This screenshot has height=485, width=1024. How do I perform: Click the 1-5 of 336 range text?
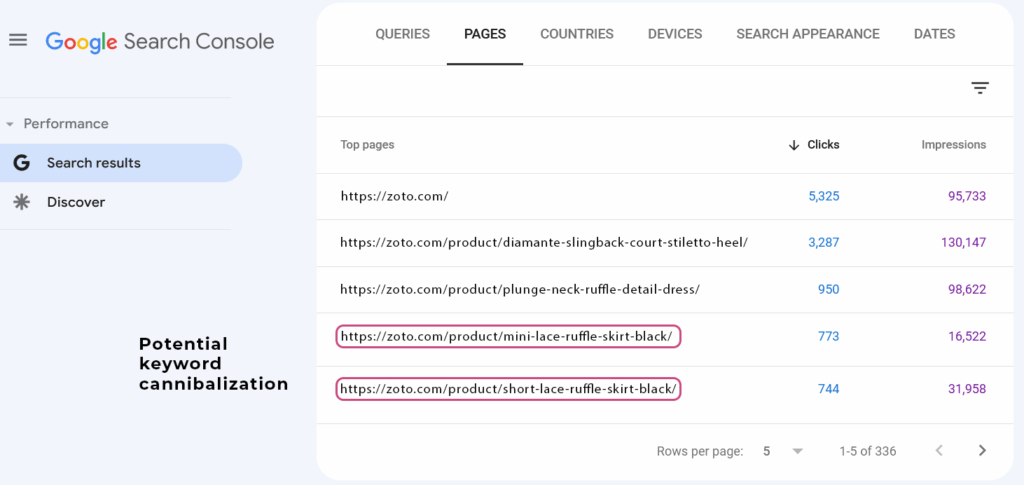(x=868, y=451)
